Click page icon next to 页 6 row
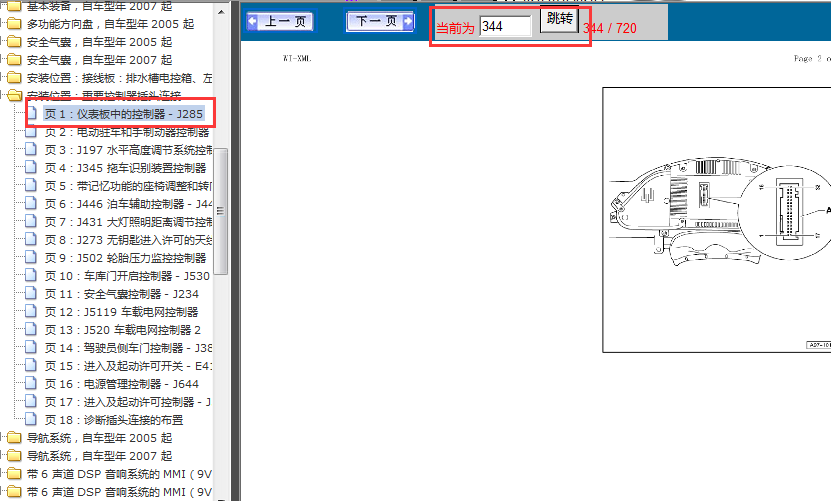Viewport: 831px width, 501px height. [x=31, y=204]
